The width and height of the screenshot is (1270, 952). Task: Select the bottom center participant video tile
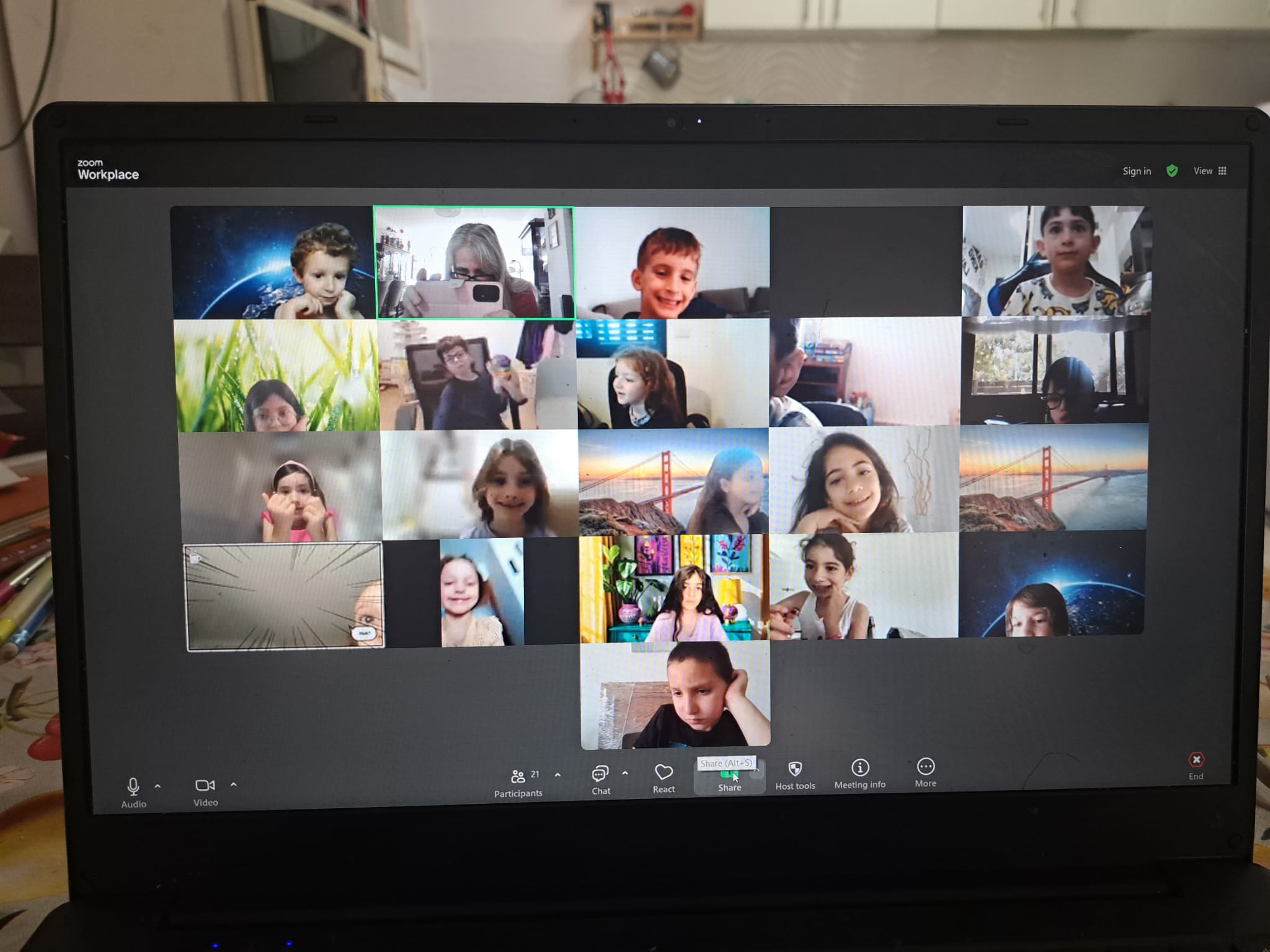[x=675, y=695]
